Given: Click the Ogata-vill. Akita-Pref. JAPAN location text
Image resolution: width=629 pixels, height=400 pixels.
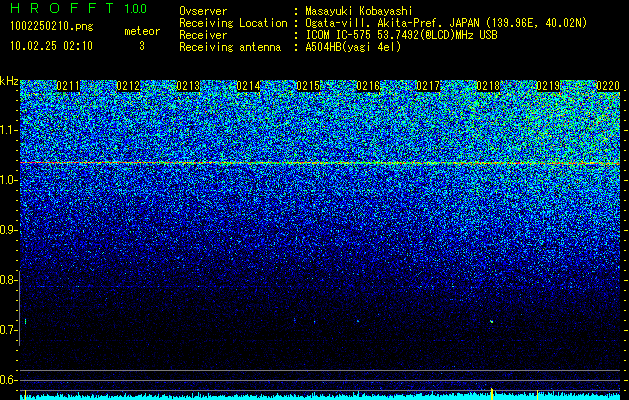Looking at the screenshot, I should pos(446,23).
